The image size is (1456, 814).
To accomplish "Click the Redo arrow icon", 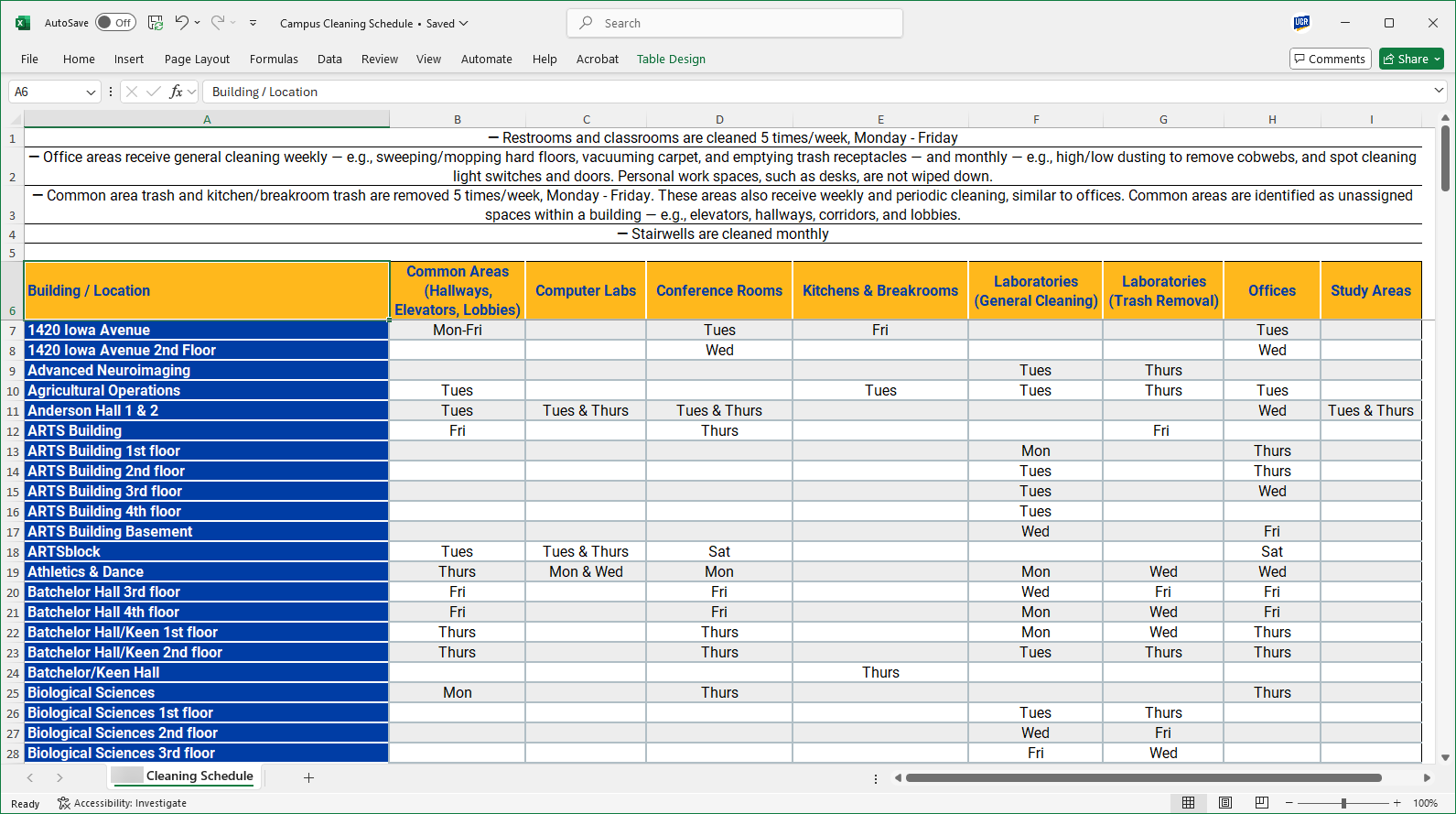I will coord(218,23).
